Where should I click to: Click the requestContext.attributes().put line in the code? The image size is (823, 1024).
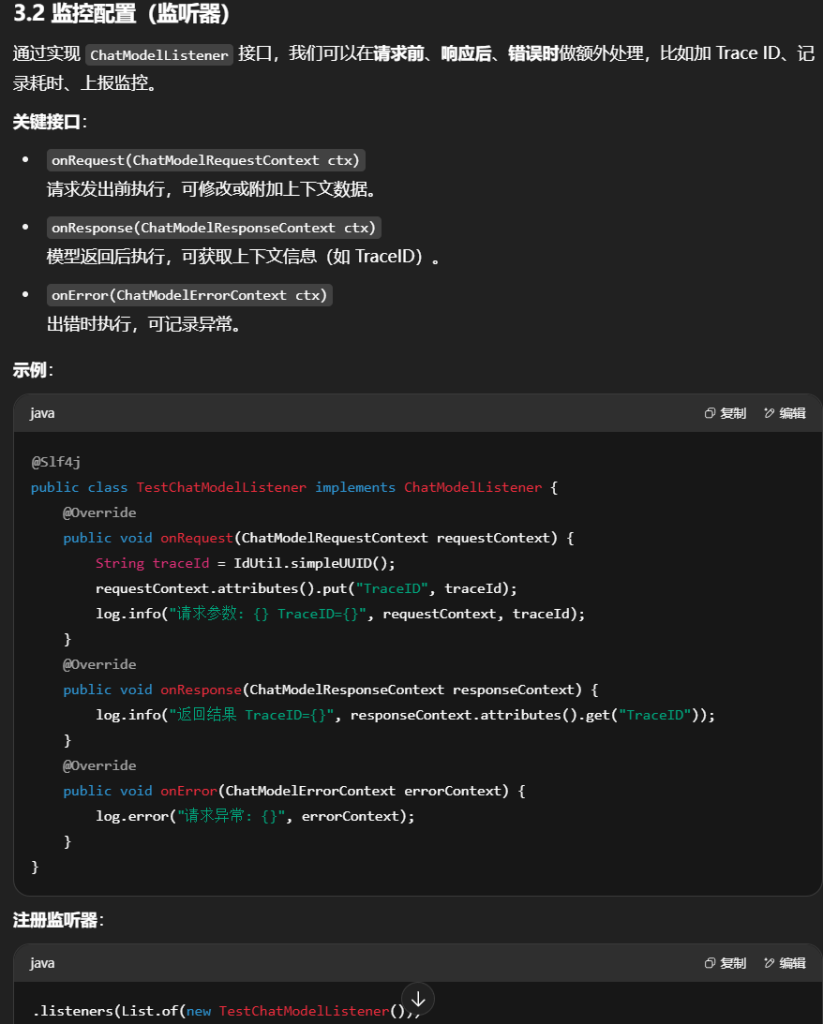pyautogui.click(x=306, y=588)
